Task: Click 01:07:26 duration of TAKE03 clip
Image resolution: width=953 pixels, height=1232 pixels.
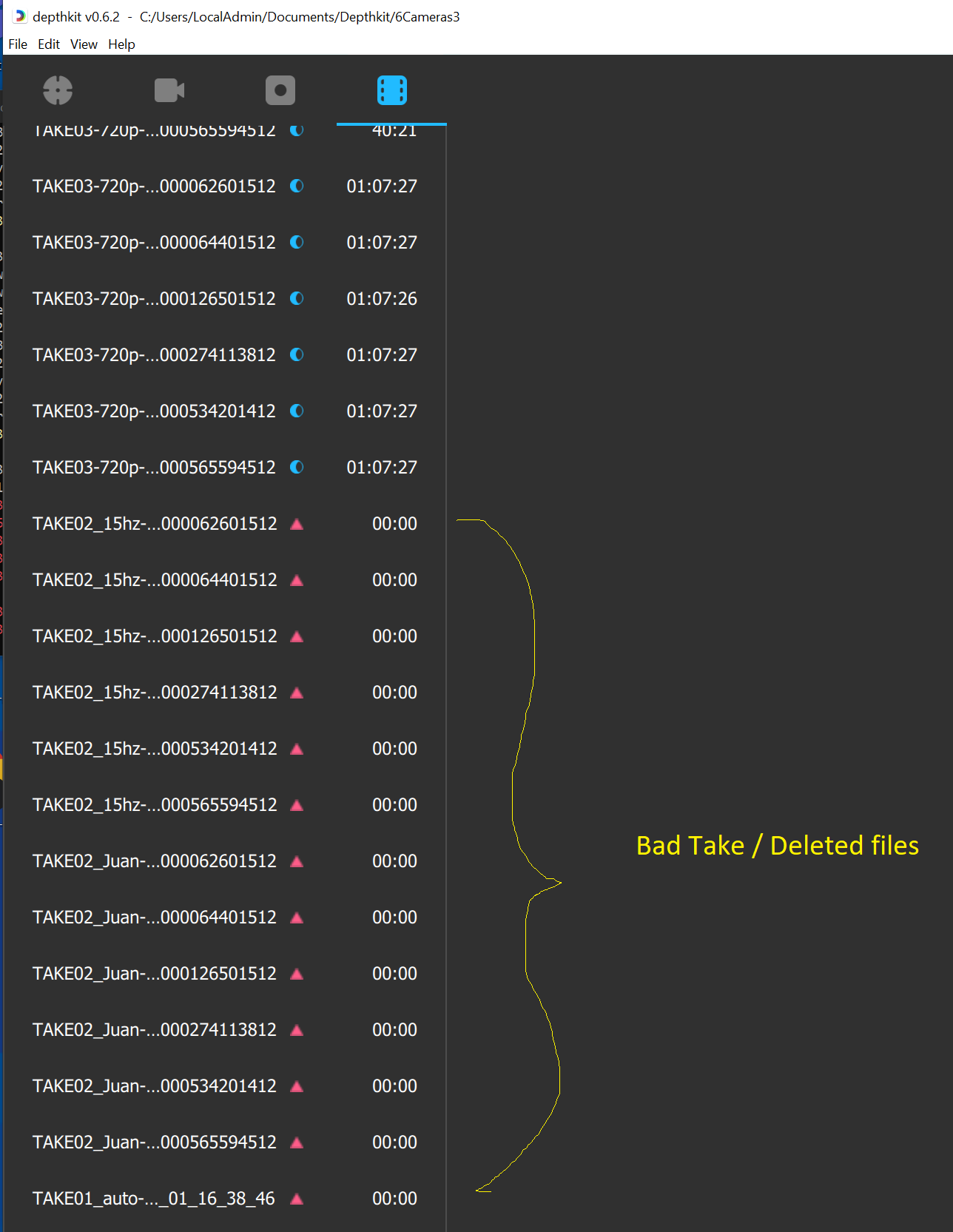Action: coord(382,299)
